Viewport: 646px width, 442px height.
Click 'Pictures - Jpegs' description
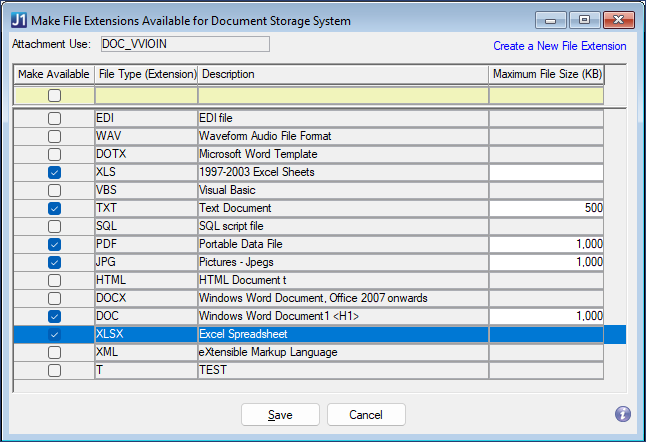click(343, 262)
